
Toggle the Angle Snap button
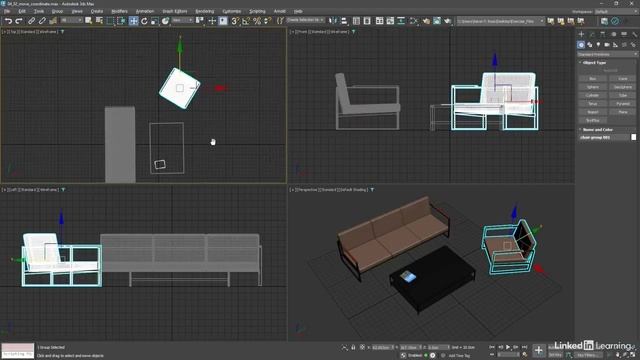tap(246, 20)
